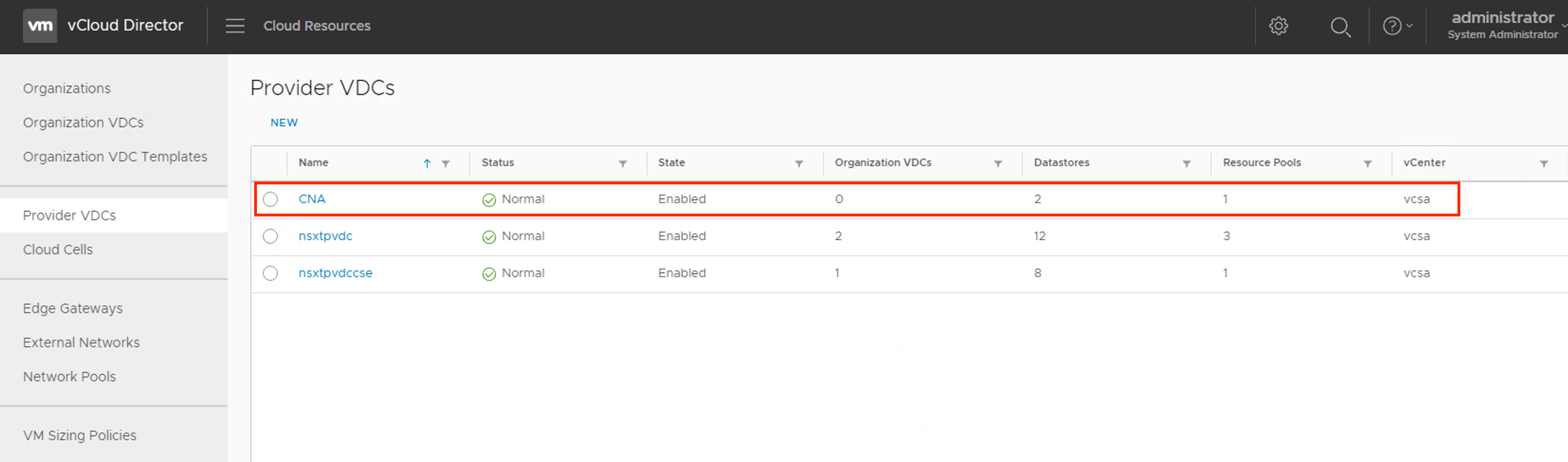Select the CNA row radio button
The height and width of the screenshot is (462, 1568).
click(270, 199)
